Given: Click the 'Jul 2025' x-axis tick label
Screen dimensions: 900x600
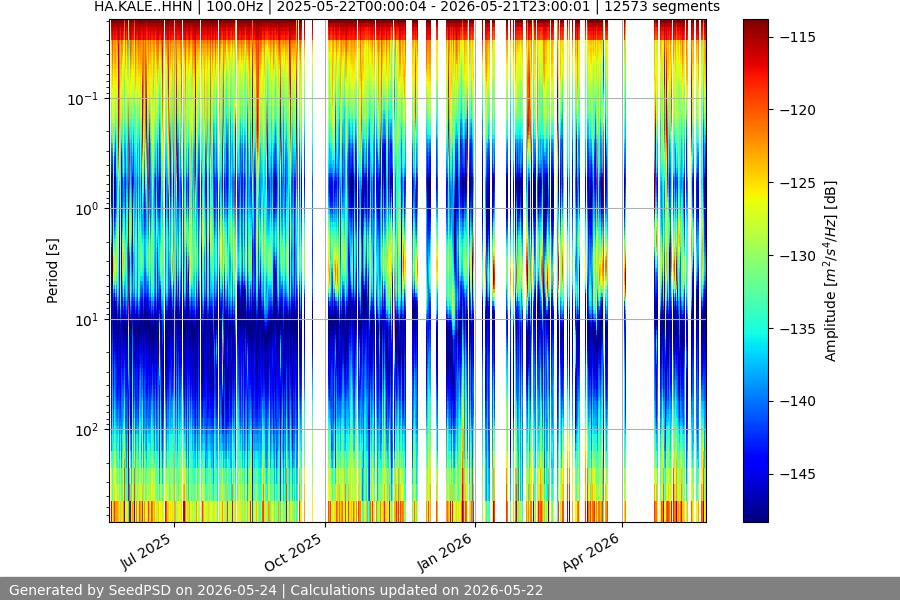Looking at the screenshot, I should tap(146, 551).
